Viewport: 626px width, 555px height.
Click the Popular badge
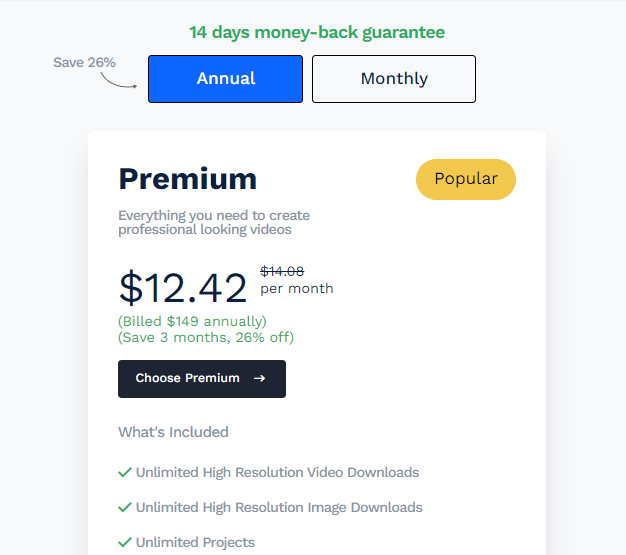pyautogui.click(x=466, y=179)
